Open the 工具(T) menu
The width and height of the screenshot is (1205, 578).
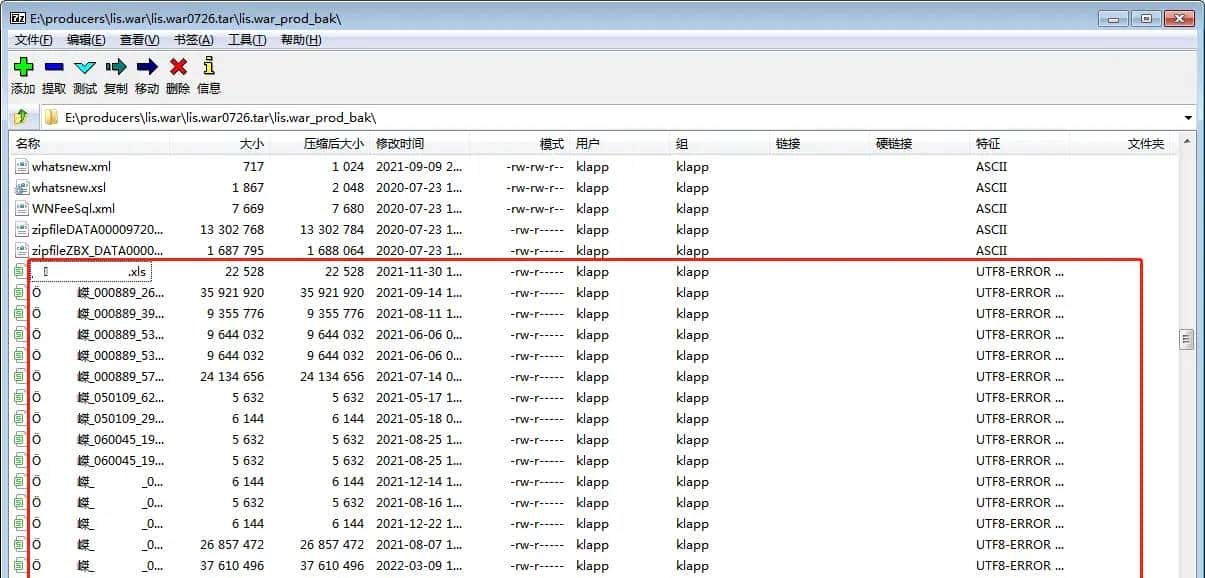coord(247,40)
